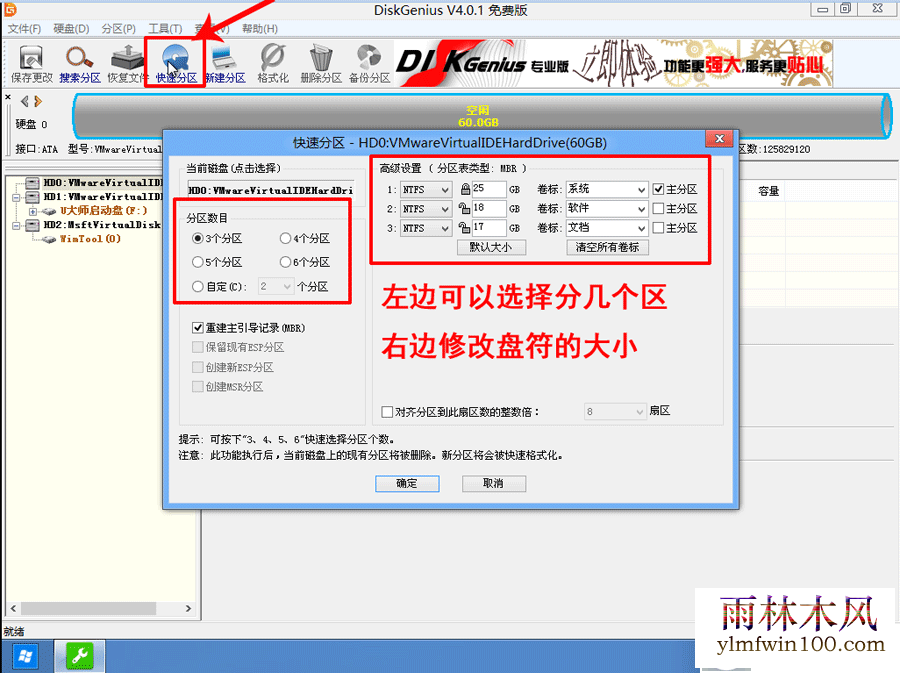
Task: Open volume label dropdown showing 系统
Action: click(x=607, y=189)
